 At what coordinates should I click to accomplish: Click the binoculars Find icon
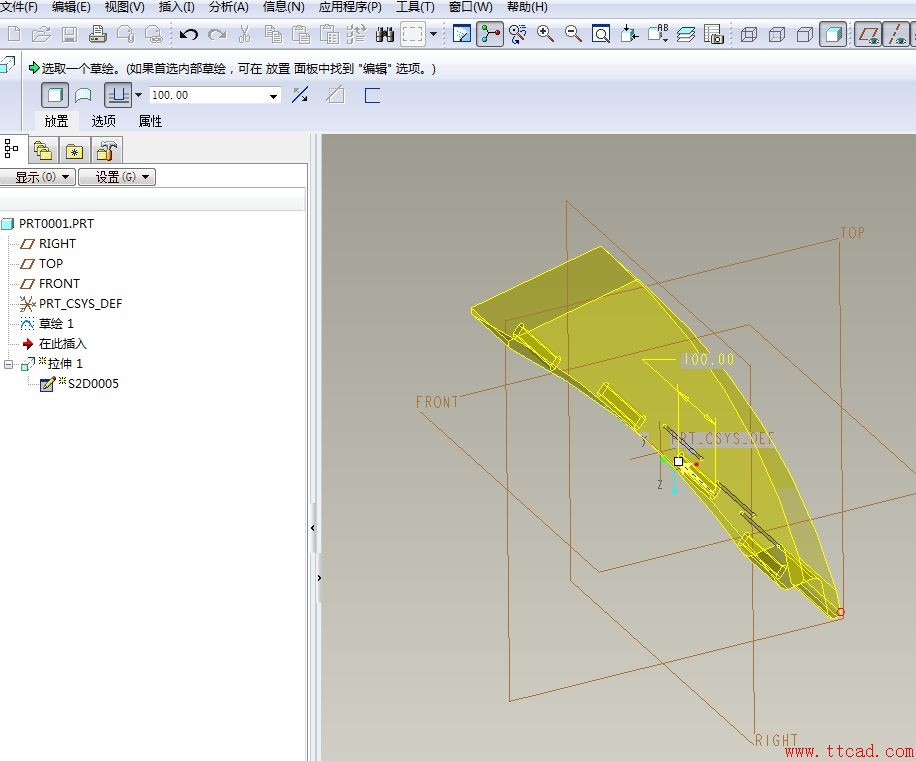[x=385, y=35]
